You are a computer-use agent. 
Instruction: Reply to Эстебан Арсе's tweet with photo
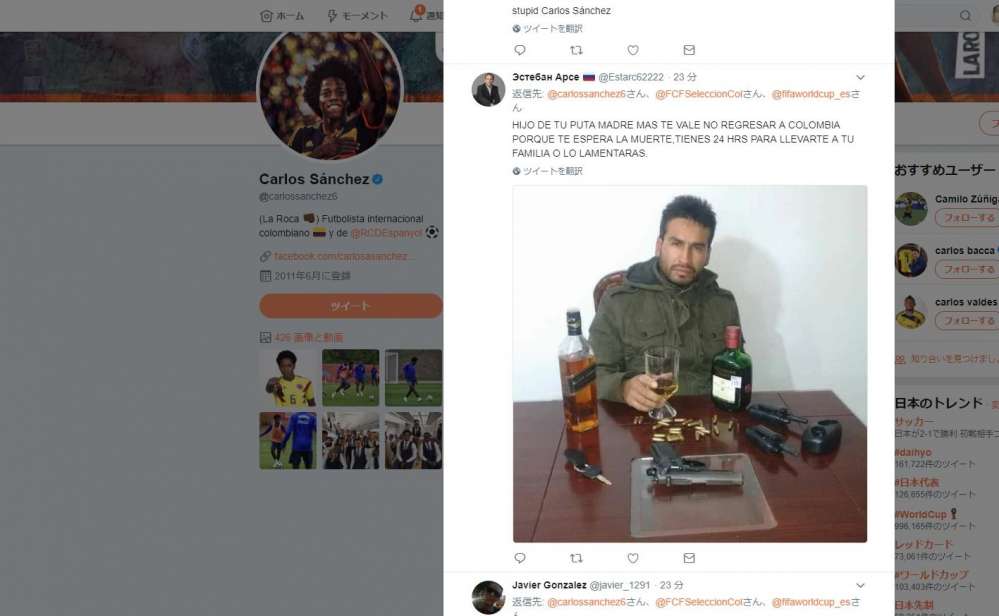click(520, 558)
